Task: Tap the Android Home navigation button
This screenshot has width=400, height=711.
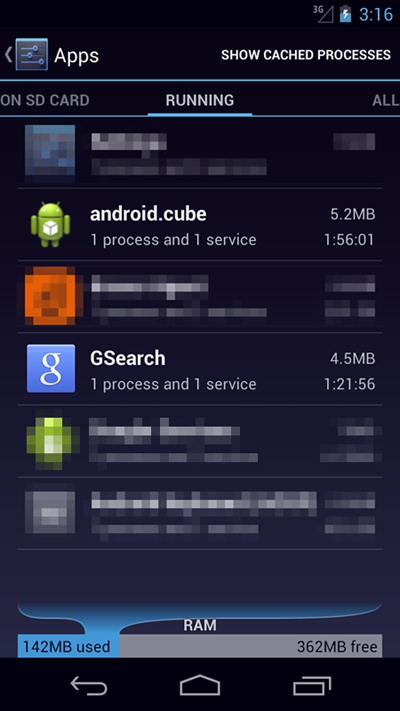Action: click(x=200, y=685)
